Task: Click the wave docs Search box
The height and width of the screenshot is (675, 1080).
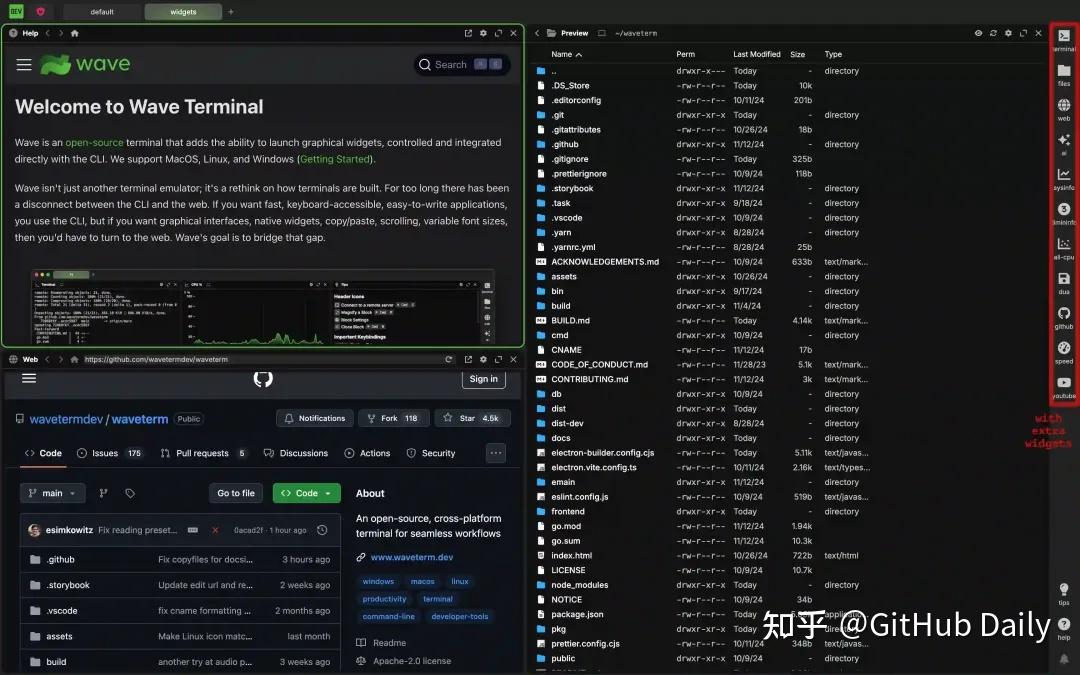Action: tap(461, 65)
